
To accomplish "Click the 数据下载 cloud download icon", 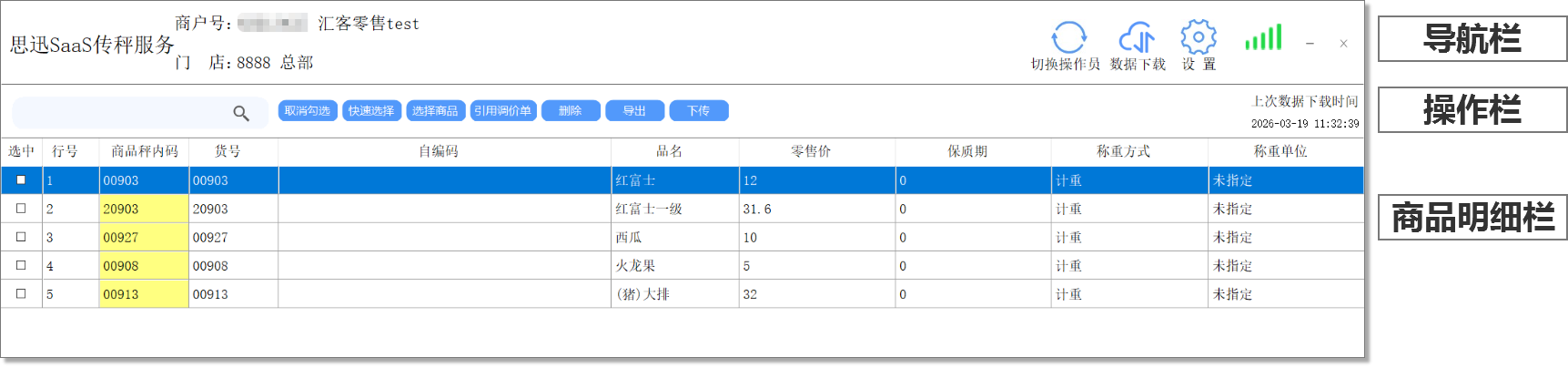I will [x=1137, y=38].
